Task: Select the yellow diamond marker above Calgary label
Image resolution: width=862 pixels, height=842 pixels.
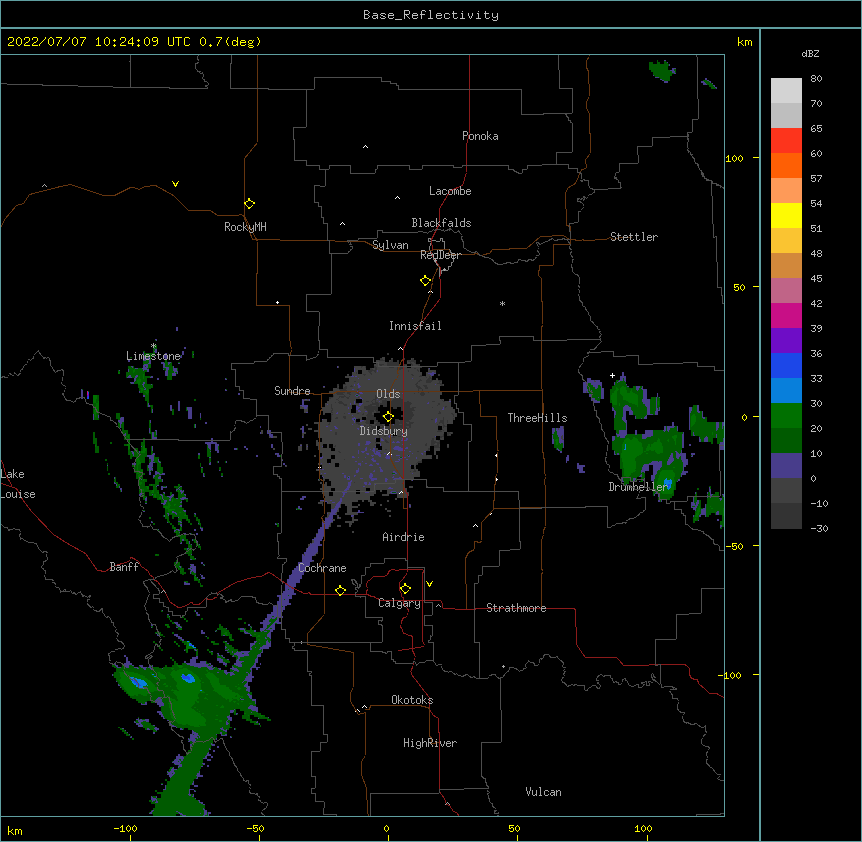Action: tap(405, 589)
